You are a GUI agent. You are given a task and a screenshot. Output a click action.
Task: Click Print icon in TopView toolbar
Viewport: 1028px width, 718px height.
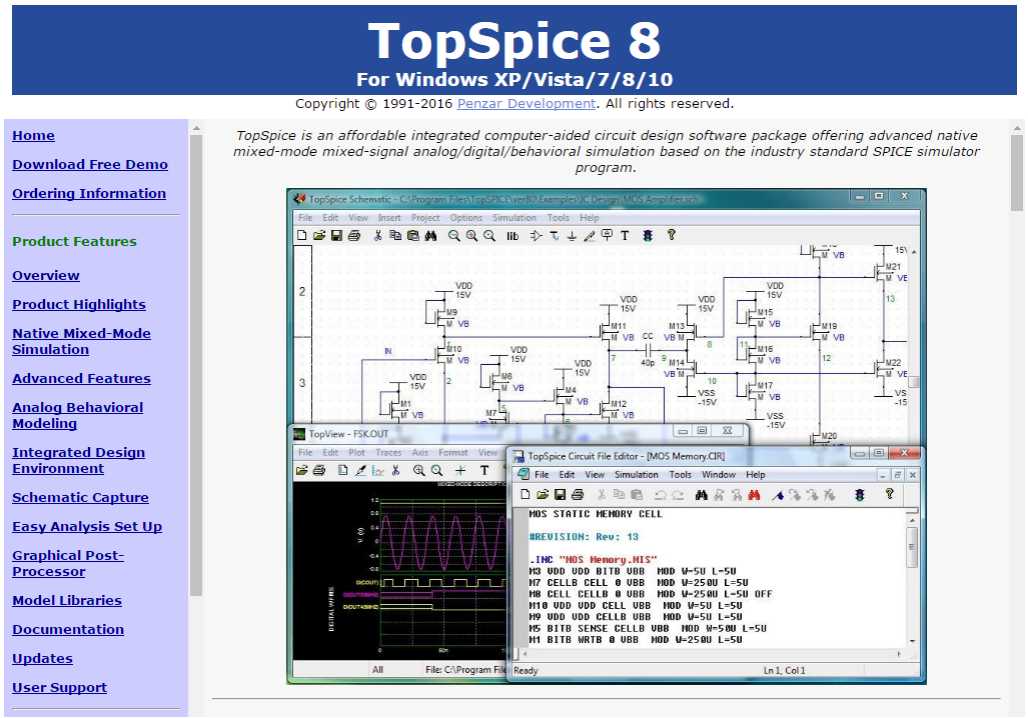coord(320,470)
